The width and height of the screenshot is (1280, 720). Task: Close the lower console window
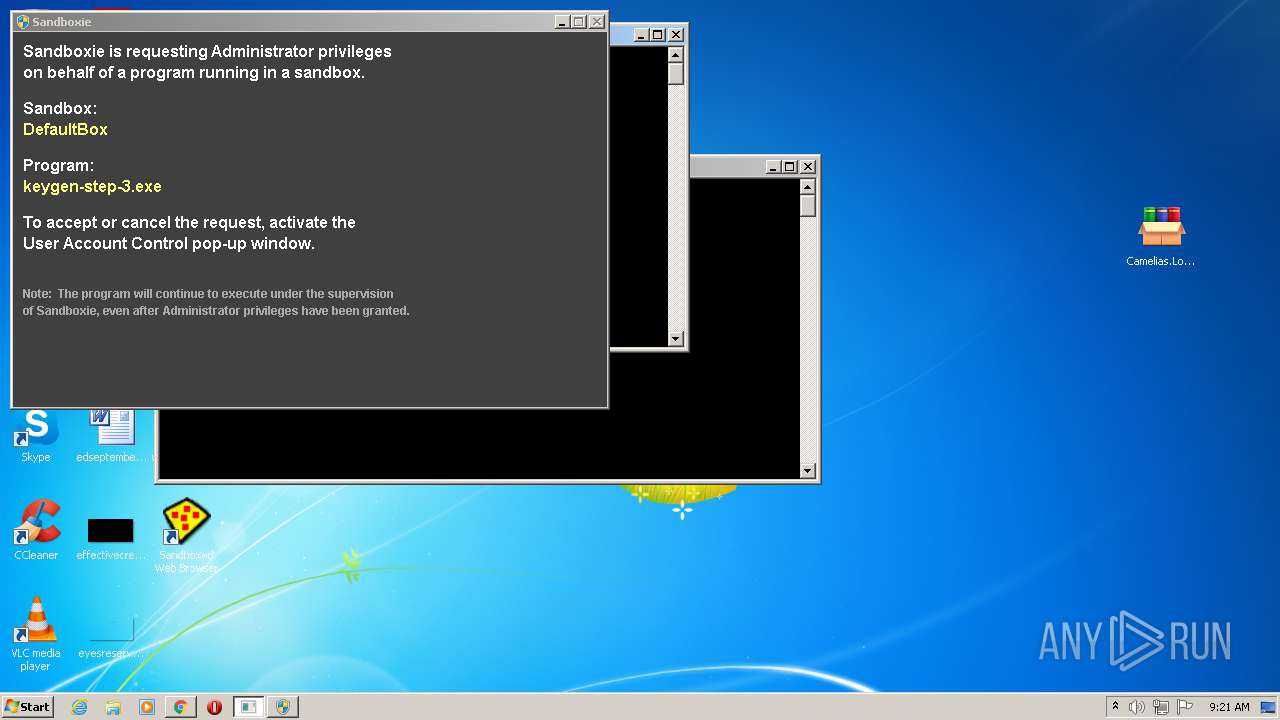(x=808, y=166)
